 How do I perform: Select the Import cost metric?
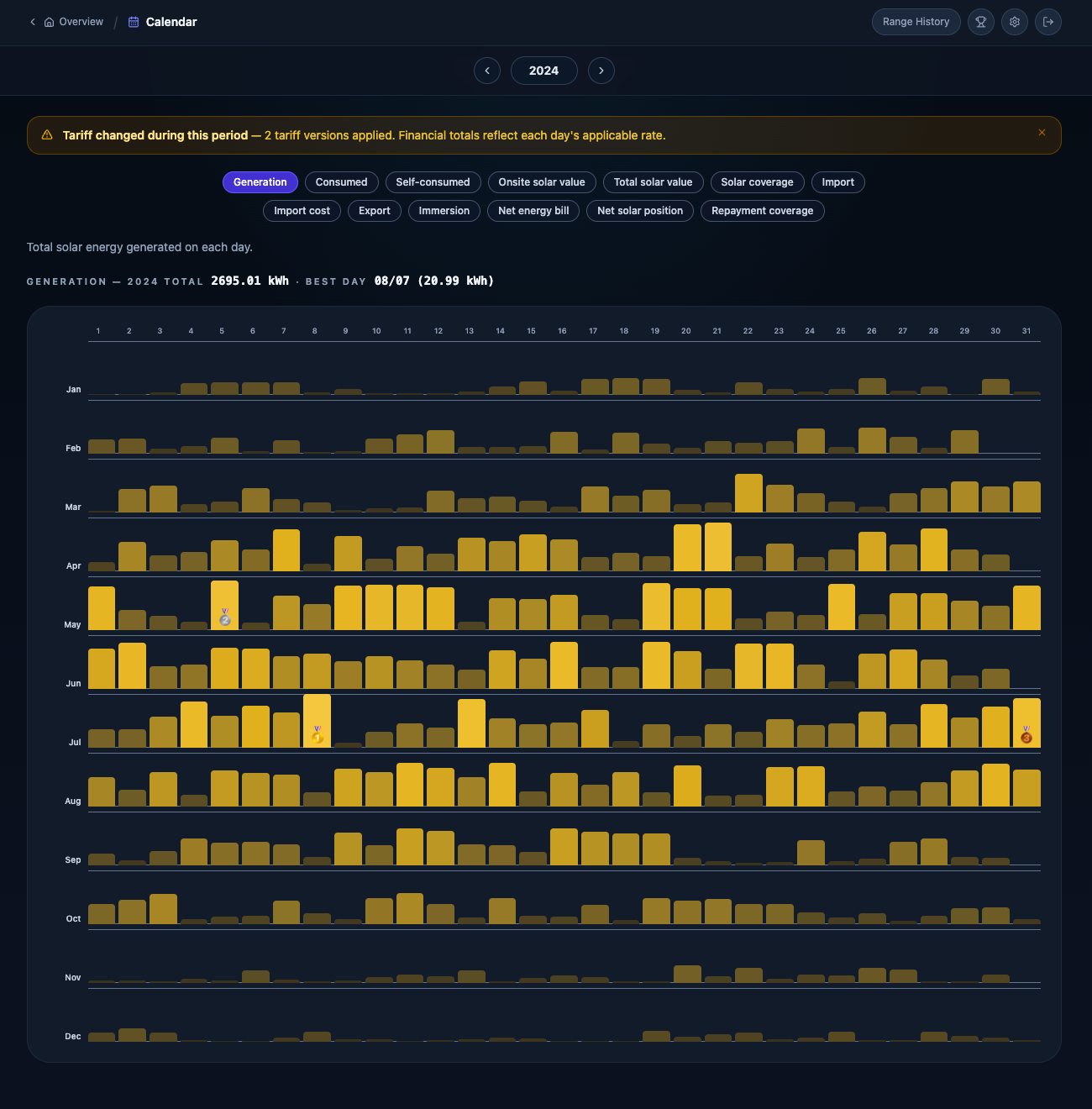coord(302,211)
